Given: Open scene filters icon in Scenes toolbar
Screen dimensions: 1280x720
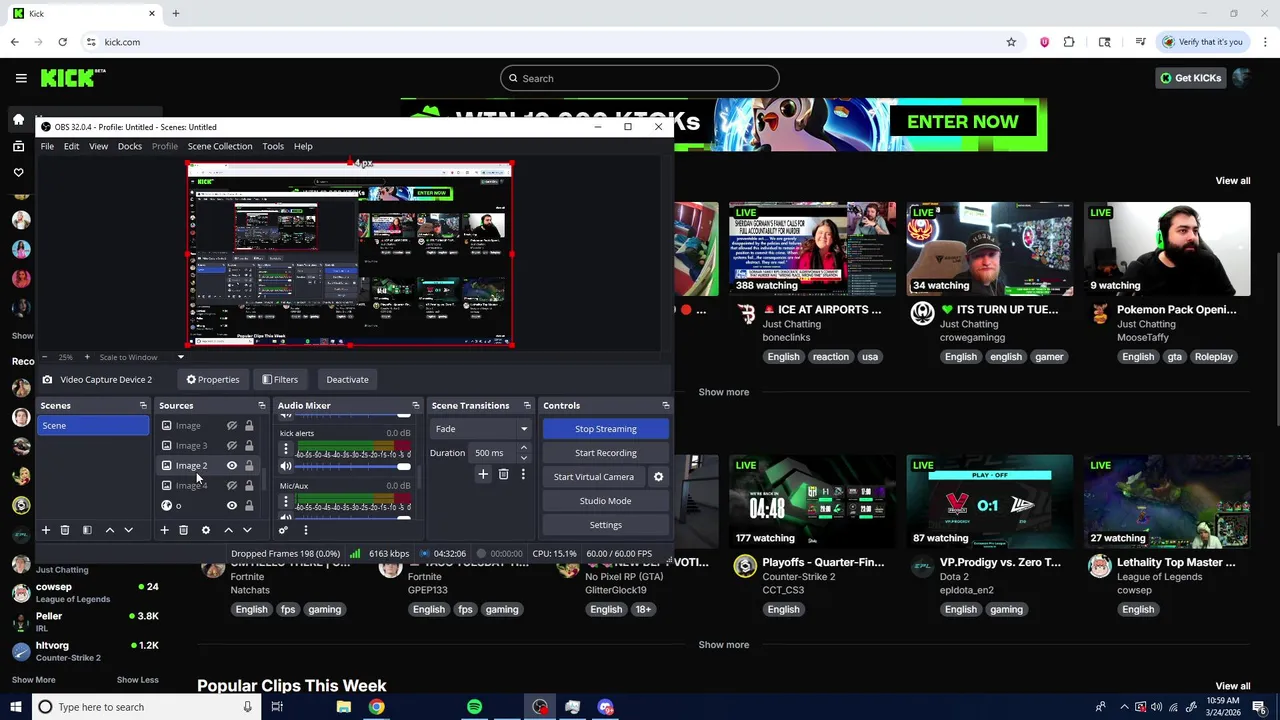Looking at the screenshot, I should click(87, 530).
